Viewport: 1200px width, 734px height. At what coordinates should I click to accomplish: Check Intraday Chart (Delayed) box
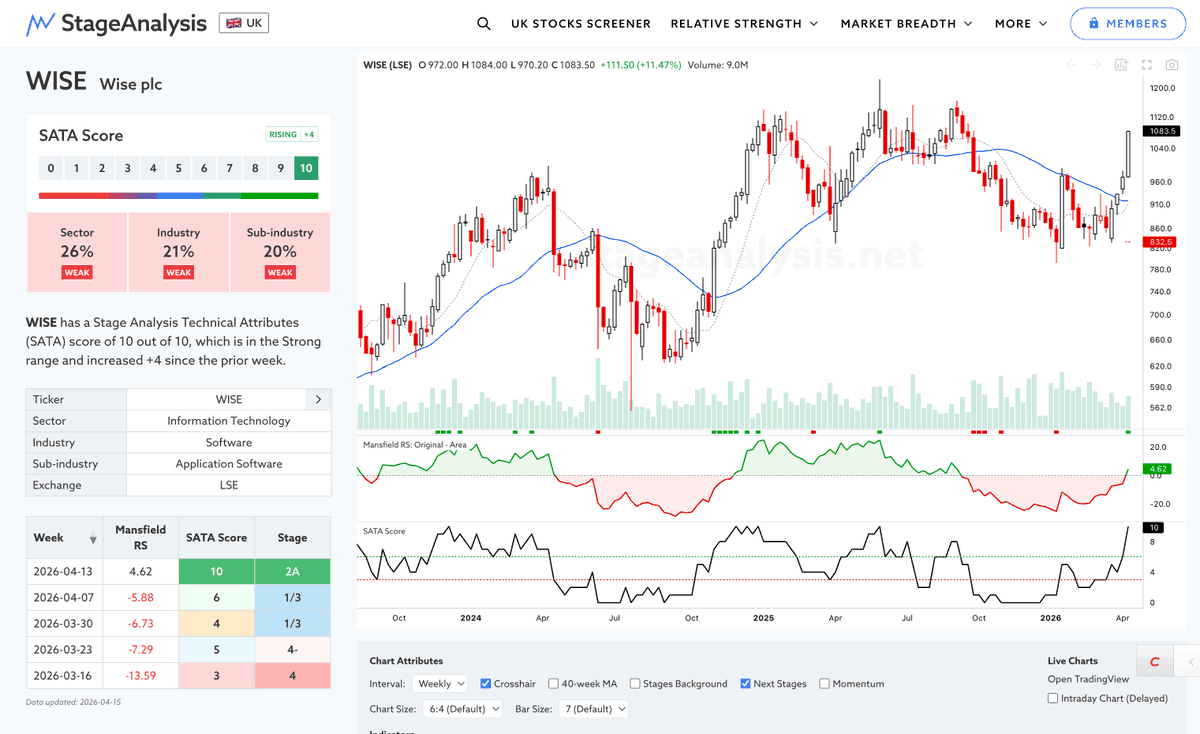click(1053, 698)
